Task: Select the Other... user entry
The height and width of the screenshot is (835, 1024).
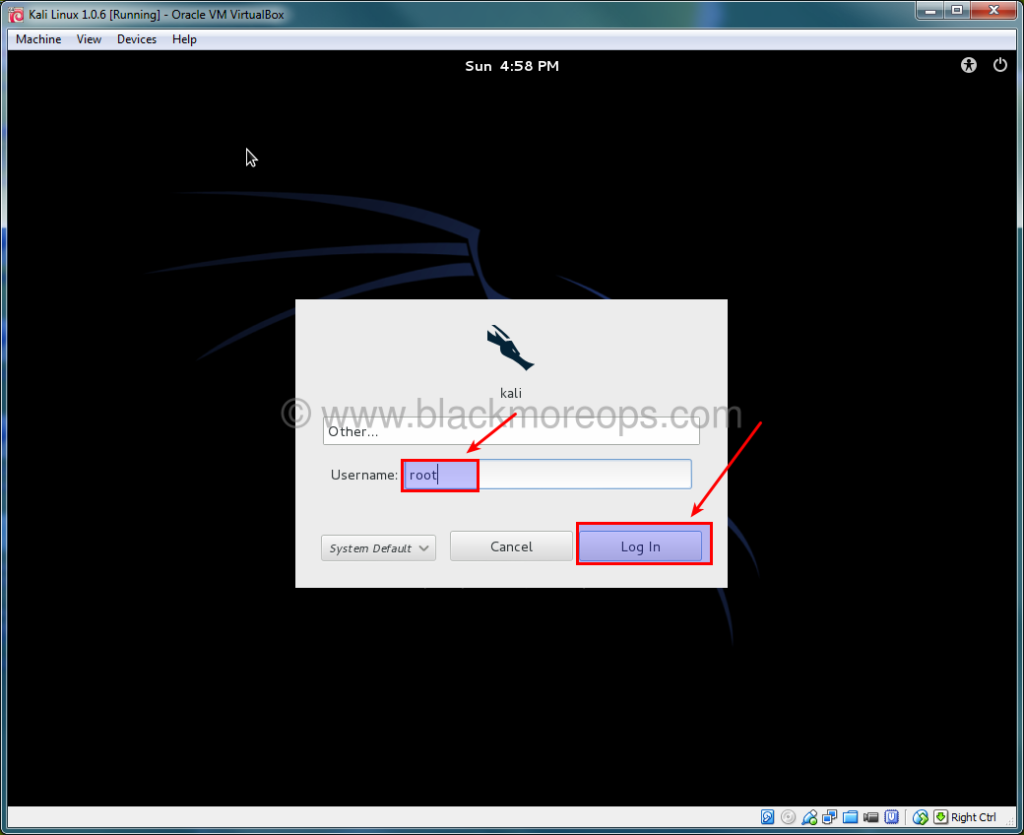Action: (511, 431)
